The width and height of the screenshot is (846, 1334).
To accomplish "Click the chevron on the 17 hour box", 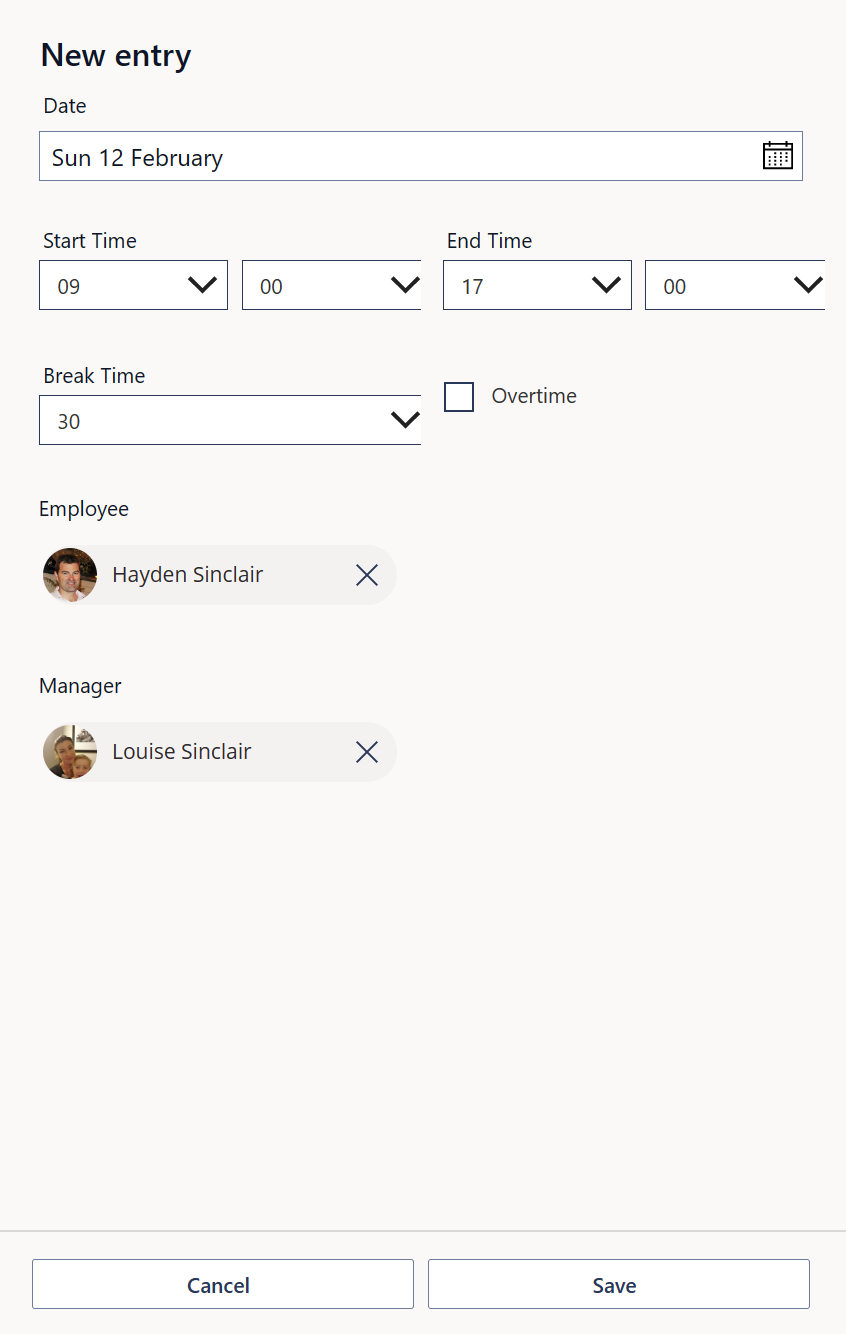I will pyautogui.click(x=606, y=286).
